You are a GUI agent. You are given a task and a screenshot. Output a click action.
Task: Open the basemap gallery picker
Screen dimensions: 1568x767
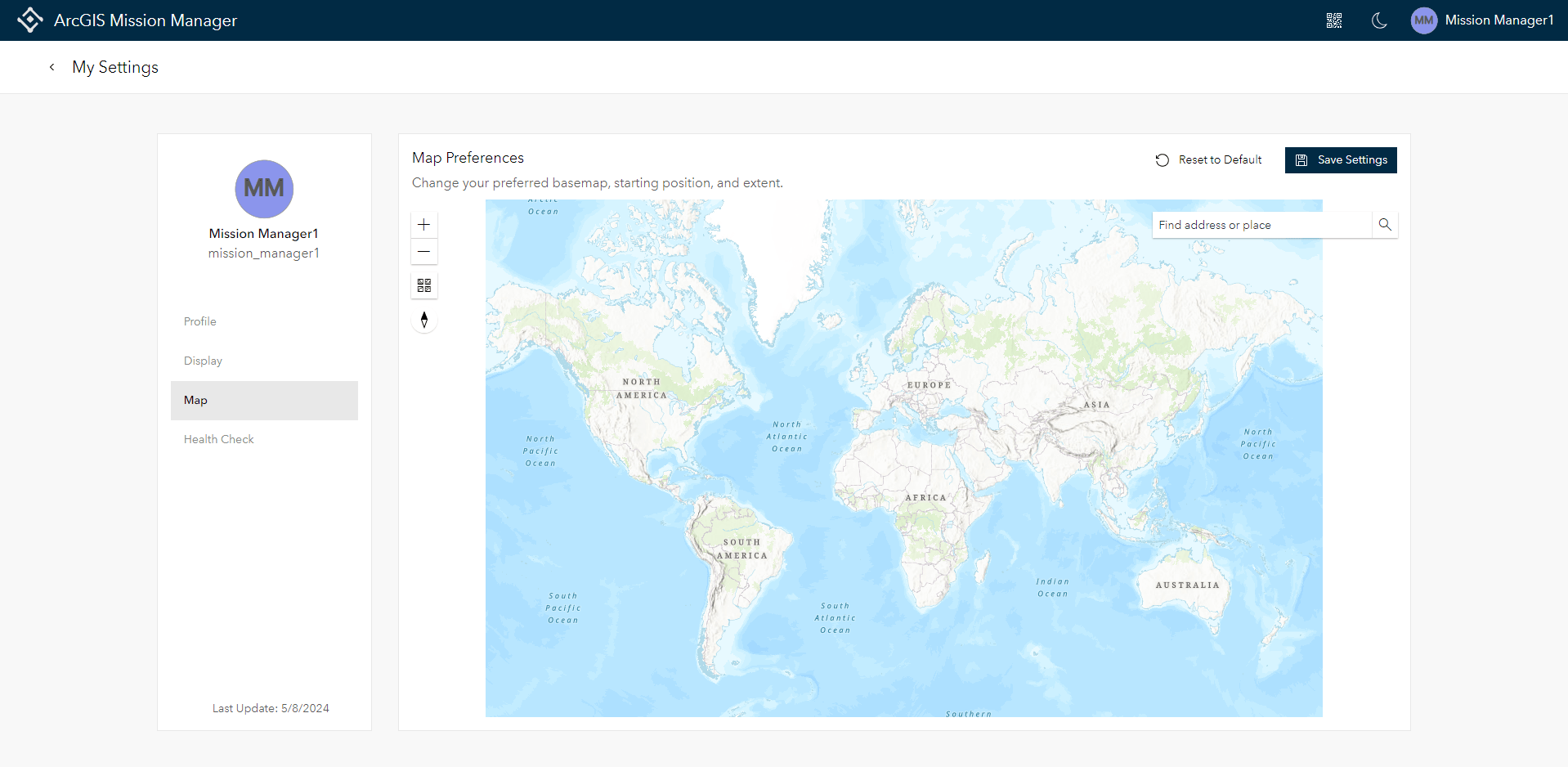(423, 285)
